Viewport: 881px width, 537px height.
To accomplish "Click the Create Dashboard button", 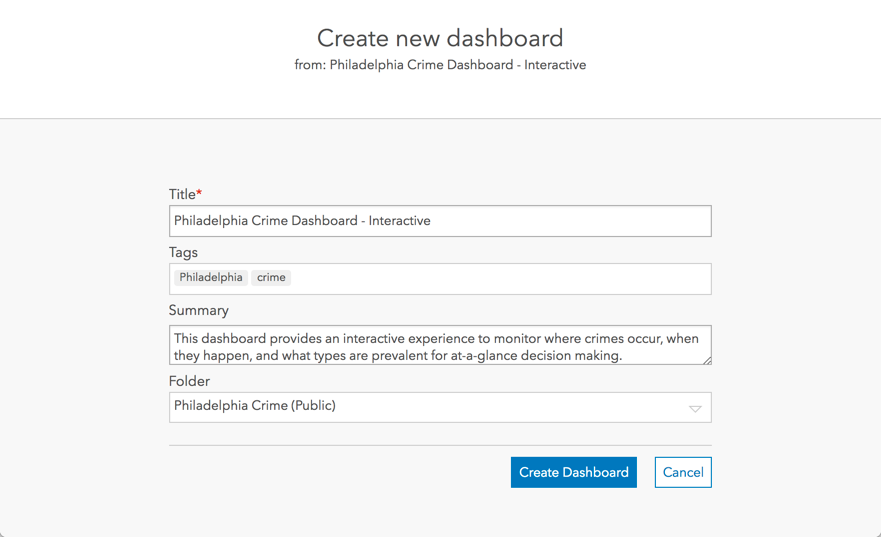I will point(574,472).
